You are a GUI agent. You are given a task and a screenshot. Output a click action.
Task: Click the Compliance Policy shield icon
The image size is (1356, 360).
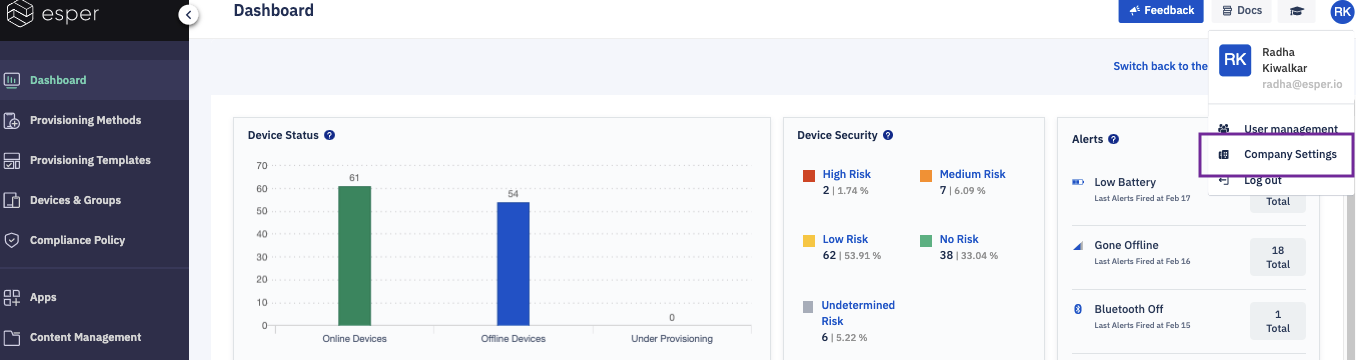click(x=12, y=241)
